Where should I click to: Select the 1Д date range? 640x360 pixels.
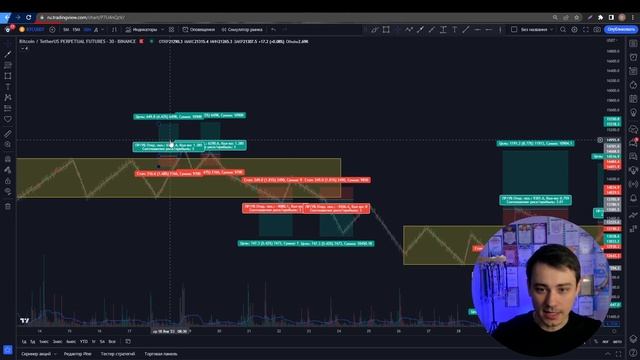click(24, 342)
